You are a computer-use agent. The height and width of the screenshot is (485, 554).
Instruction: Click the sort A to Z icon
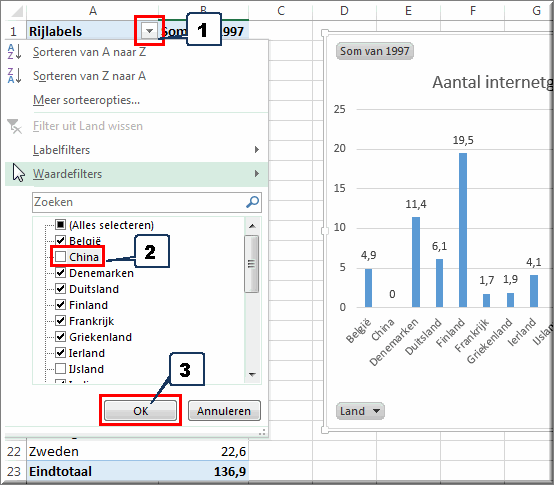pos(14,52)
